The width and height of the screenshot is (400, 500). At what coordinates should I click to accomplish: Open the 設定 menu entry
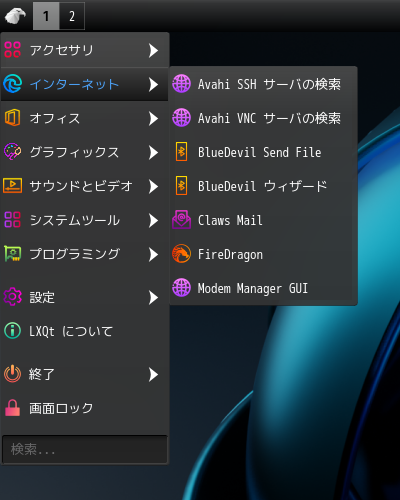tap(85, 297)
